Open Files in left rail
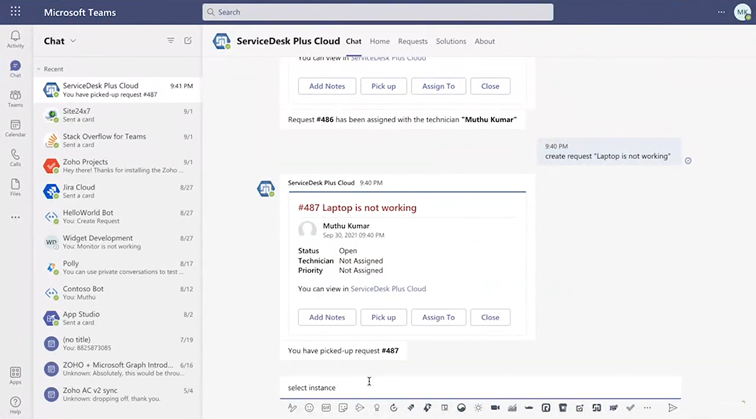 click(x=15, y=187)
